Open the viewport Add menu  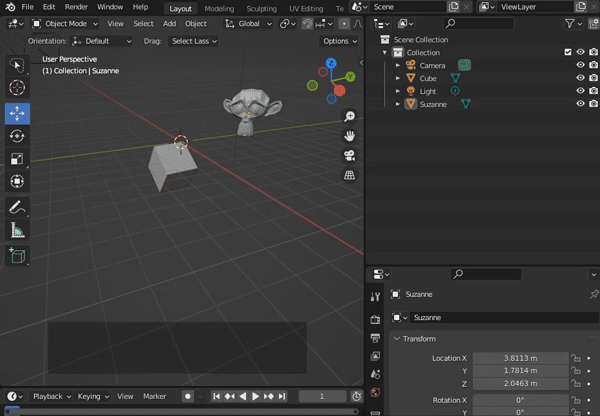pos(170,24)
